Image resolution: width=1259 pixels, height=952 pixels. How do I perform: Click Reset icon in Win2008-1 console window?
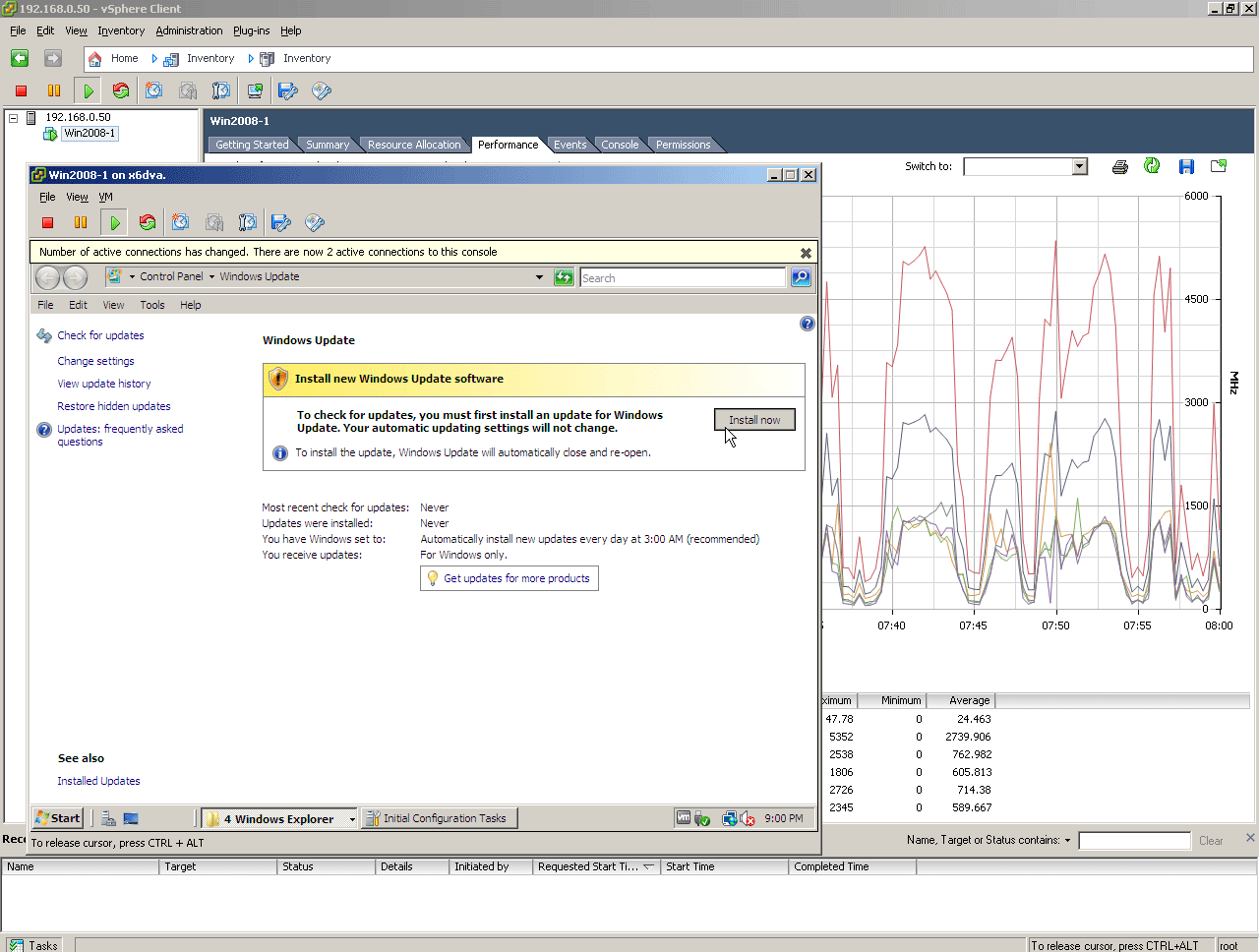(148, 223)
